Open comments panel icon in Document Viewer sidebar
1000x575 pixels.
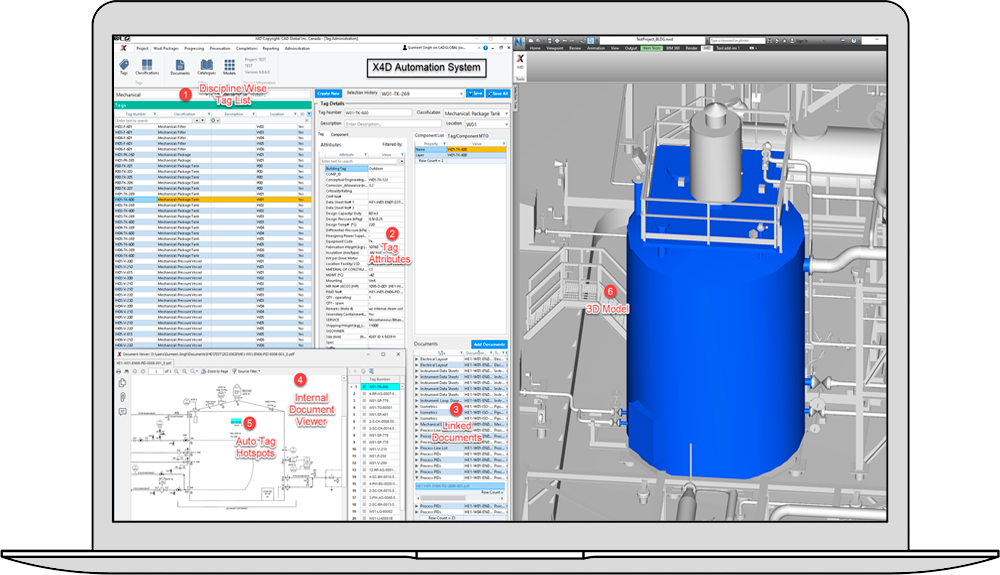(122, 411)
